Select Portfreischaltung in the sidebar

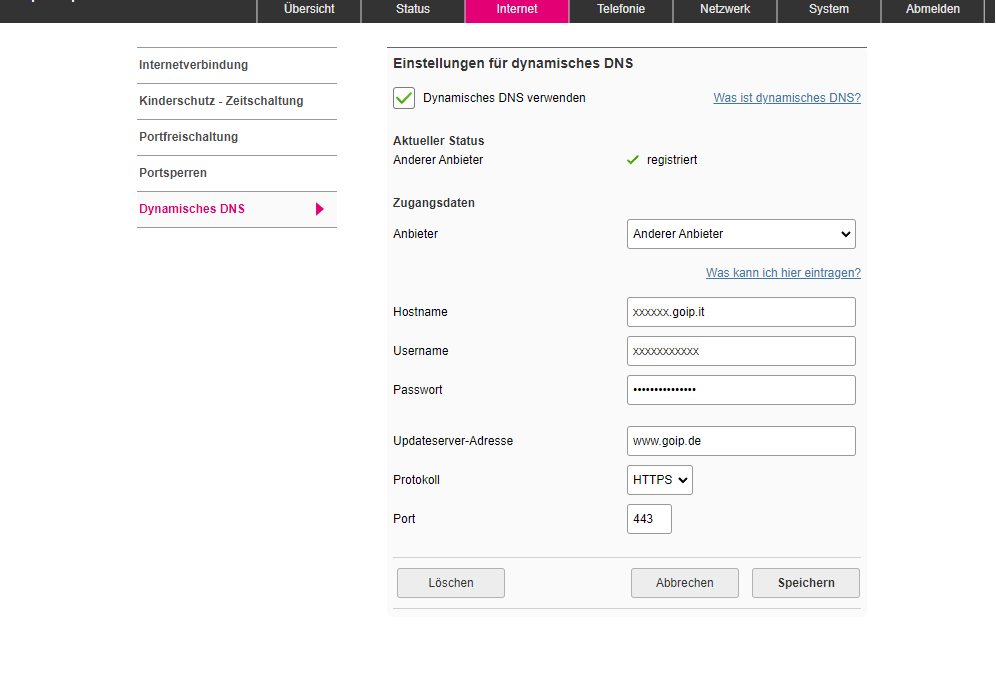click(x=237, y=137)
